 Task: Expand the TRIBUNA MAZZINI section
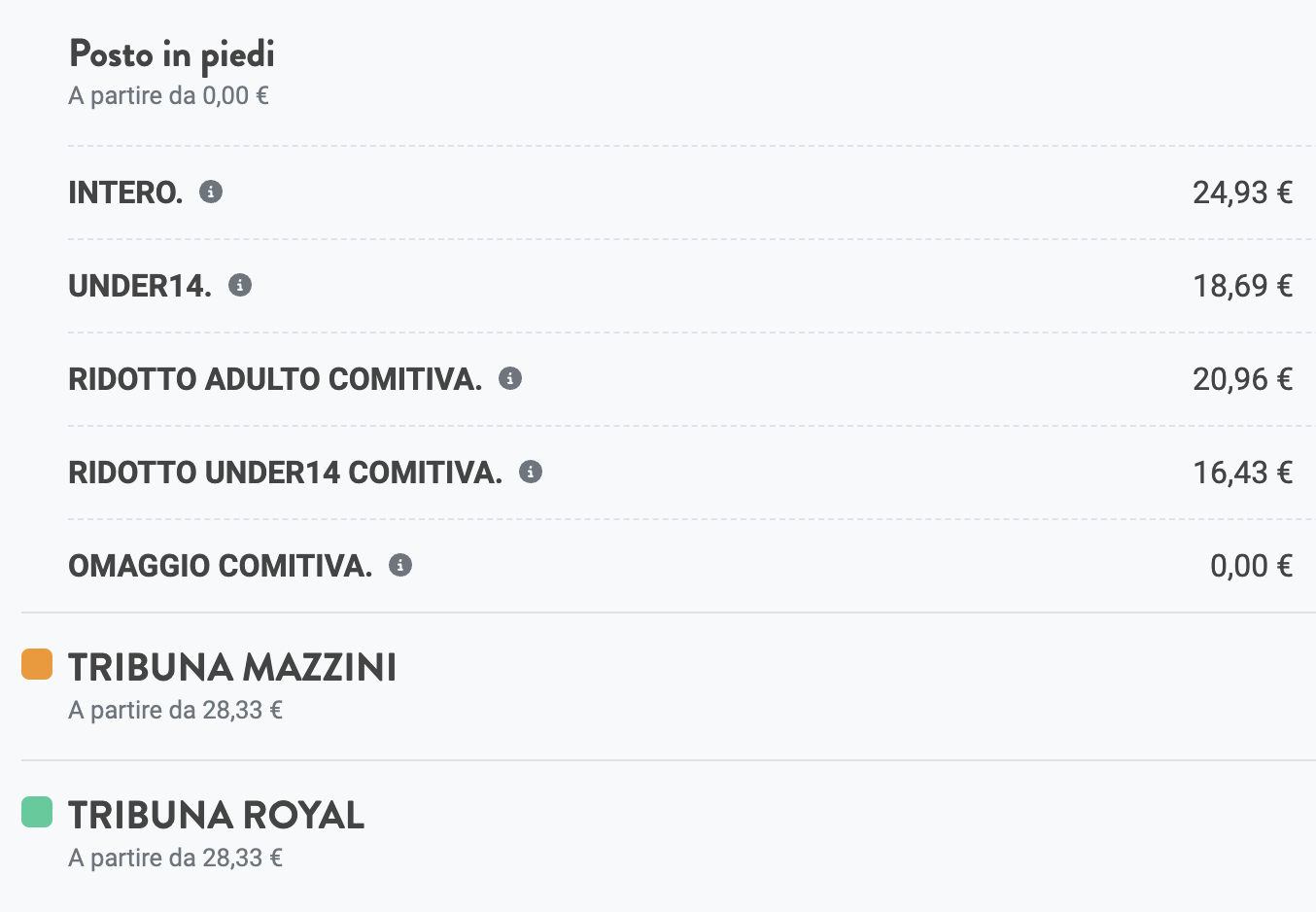(669, 686)
